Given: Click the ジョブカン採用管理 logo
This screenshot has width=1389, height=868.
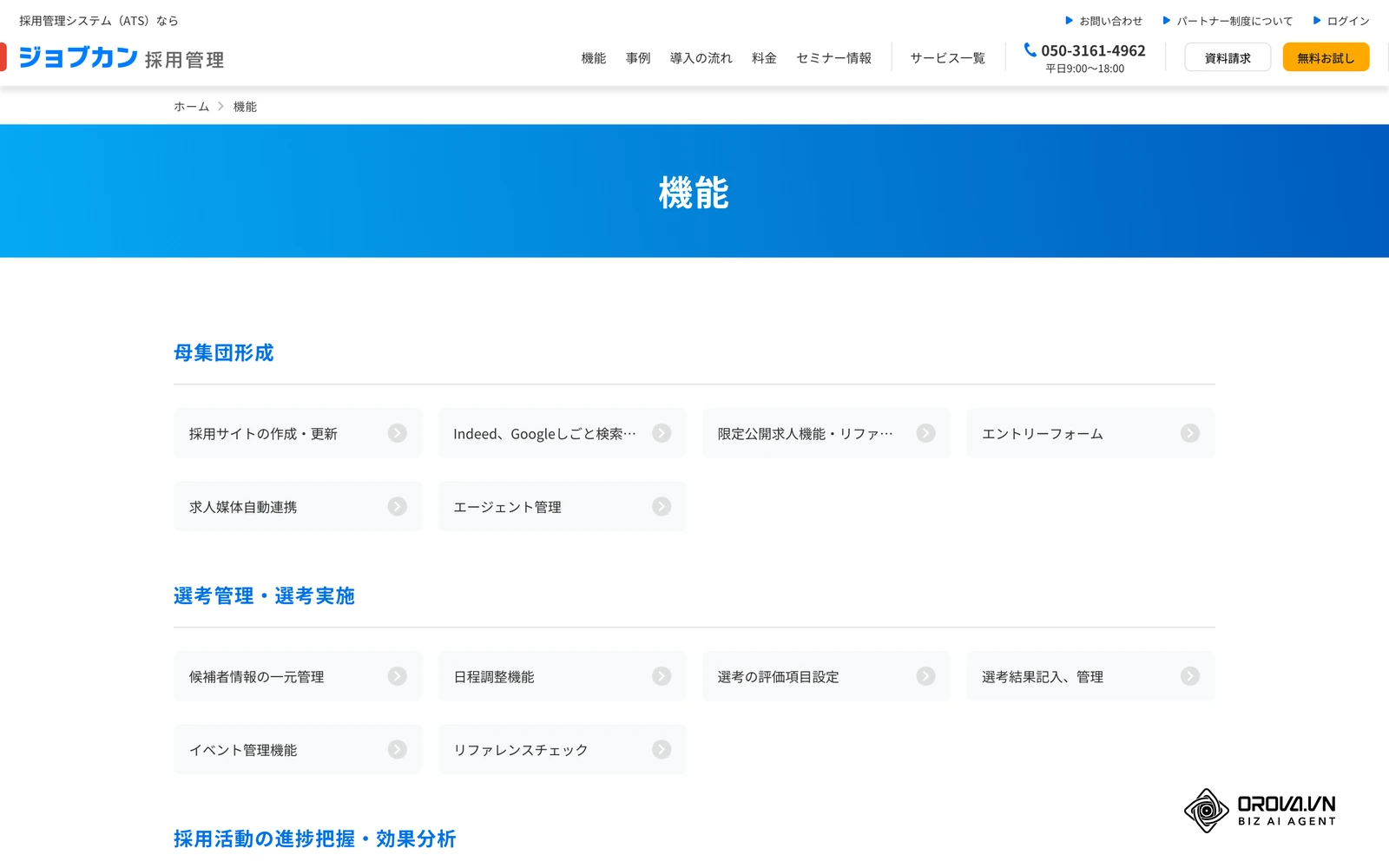Looking at the screenshot, I should [x=122, y=57].
